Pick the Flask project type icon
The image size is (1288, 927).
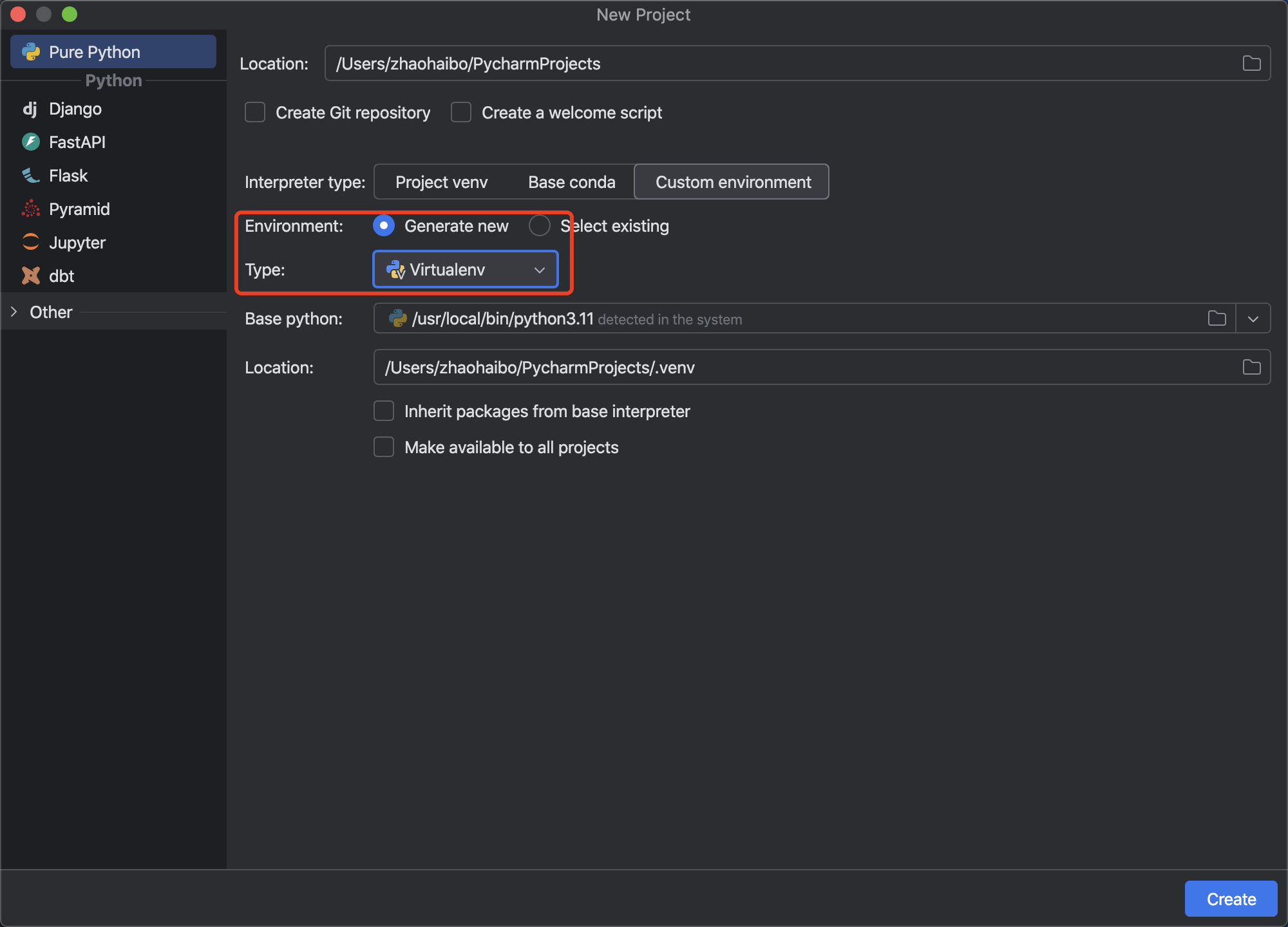tap(30, 175)
